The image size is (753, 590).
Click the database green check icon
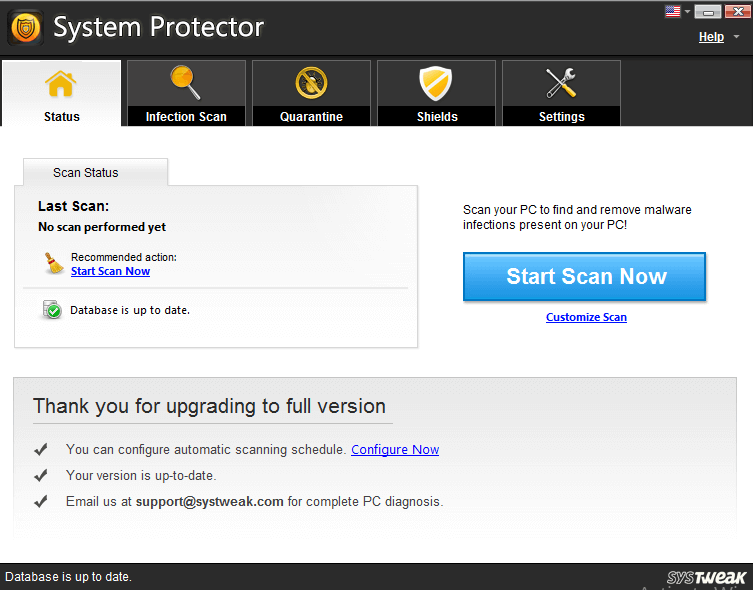pos(52,310)
